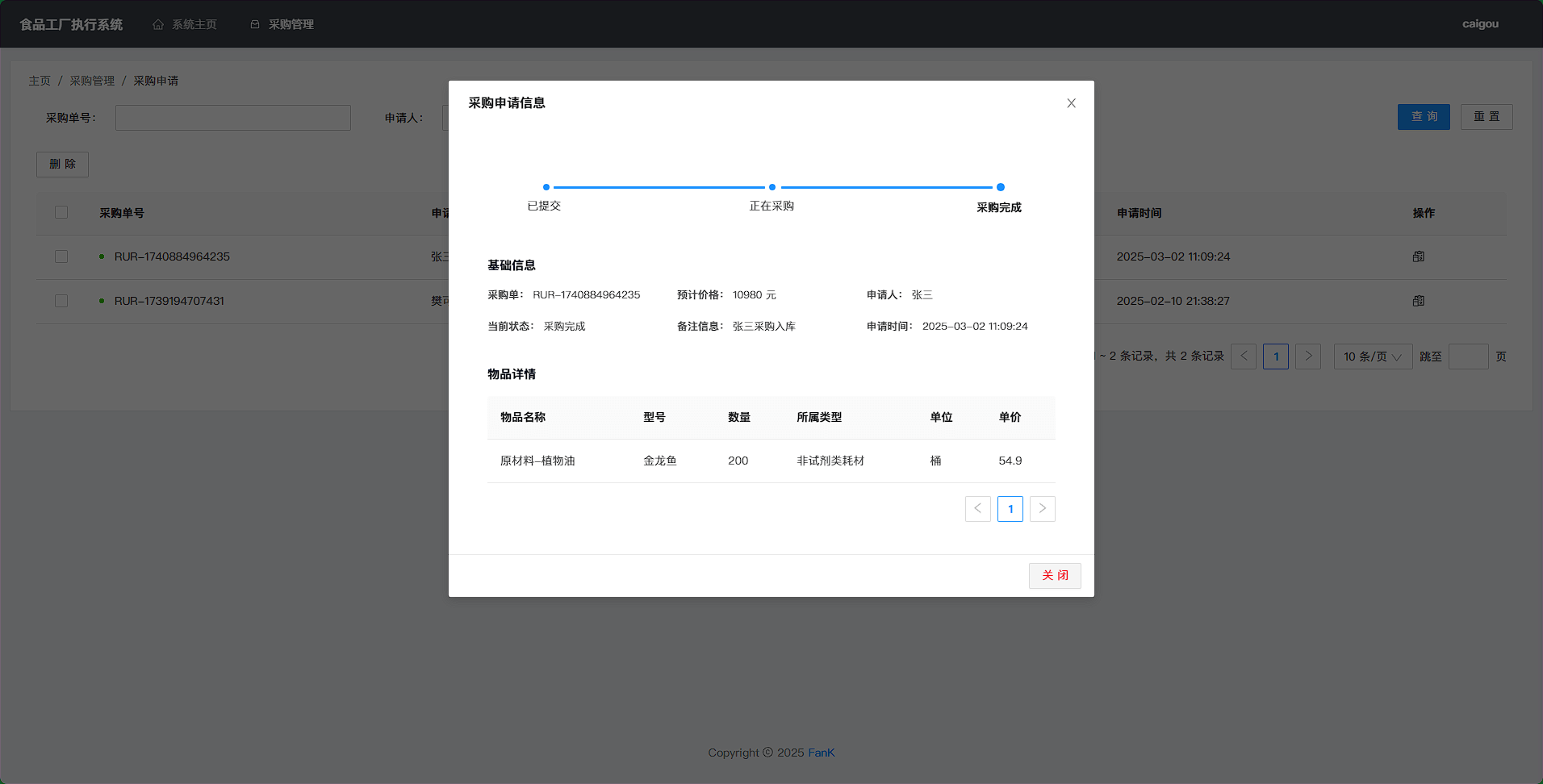The height and width of the screenshot is (784, 1543).
Task: Open the caigou user menu
Action: [x=1480, y=24]
